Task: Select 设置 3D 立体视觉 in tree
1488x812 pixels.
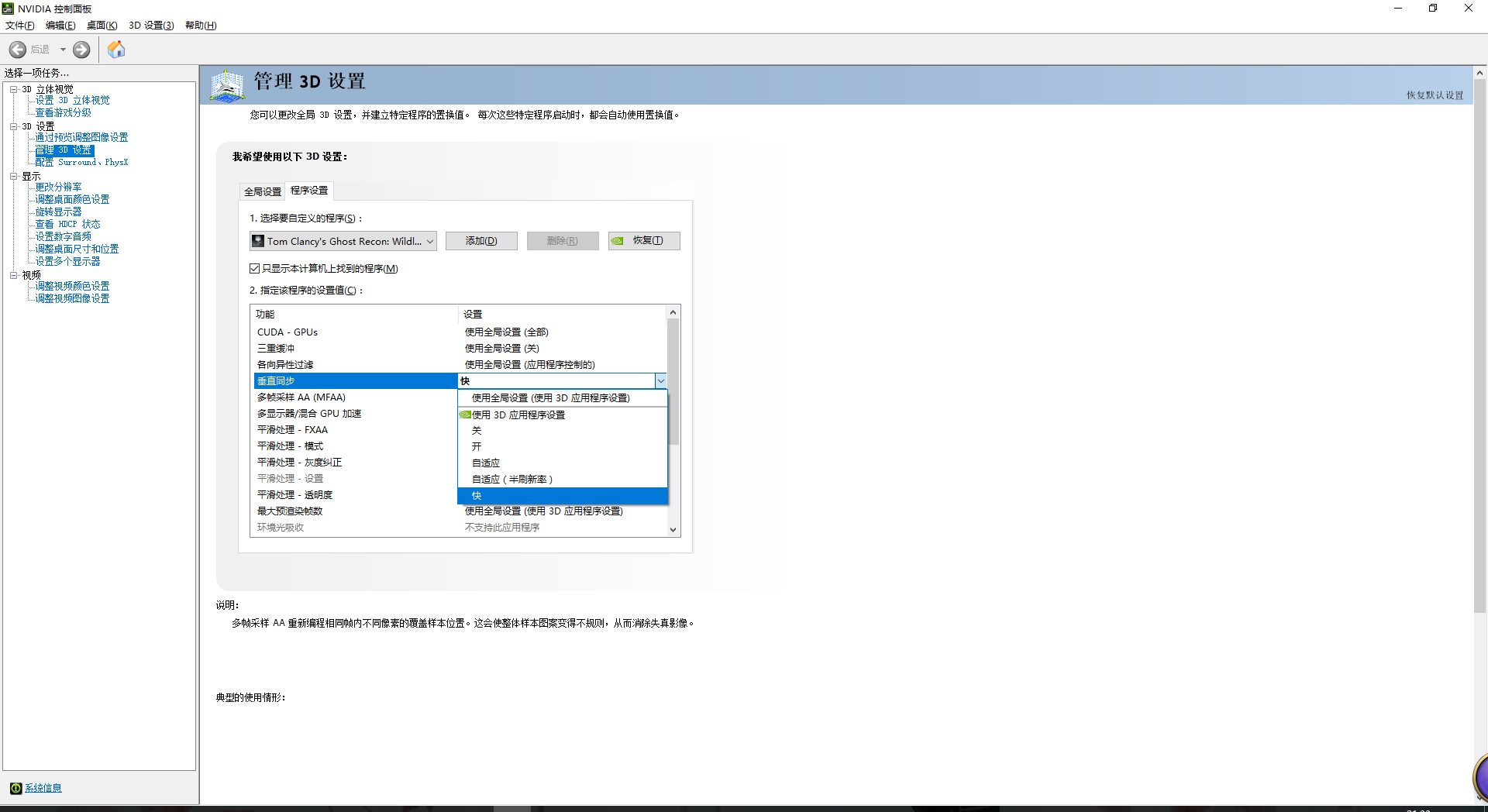Action: [x=73, y=101]
